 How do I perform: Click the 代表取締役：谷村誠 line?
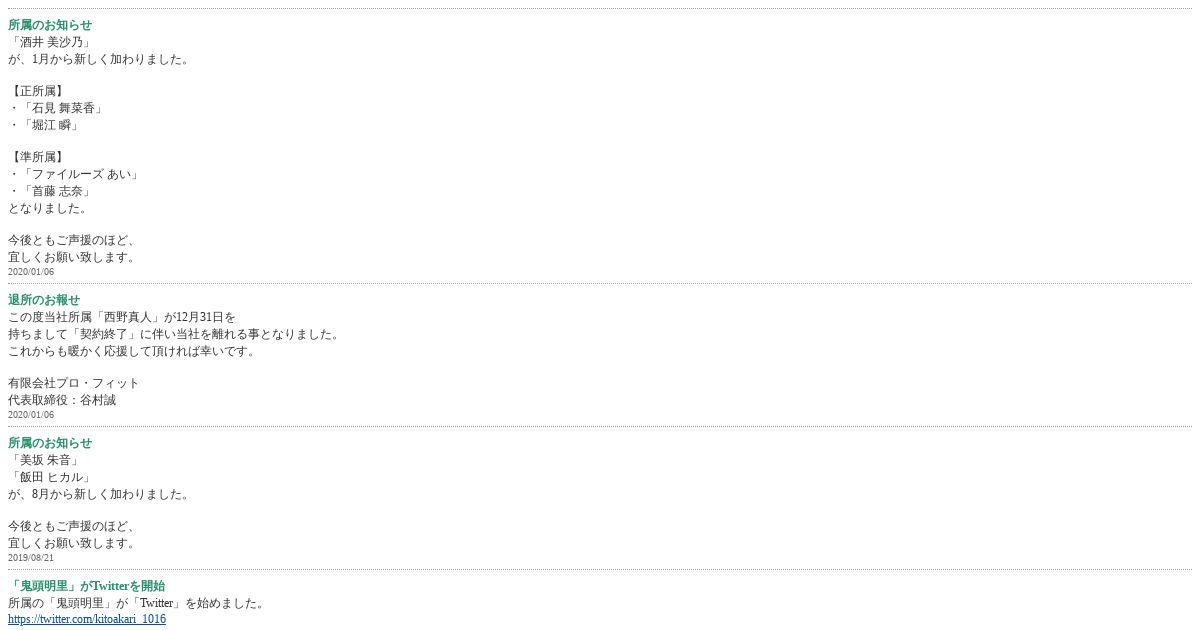62,400
